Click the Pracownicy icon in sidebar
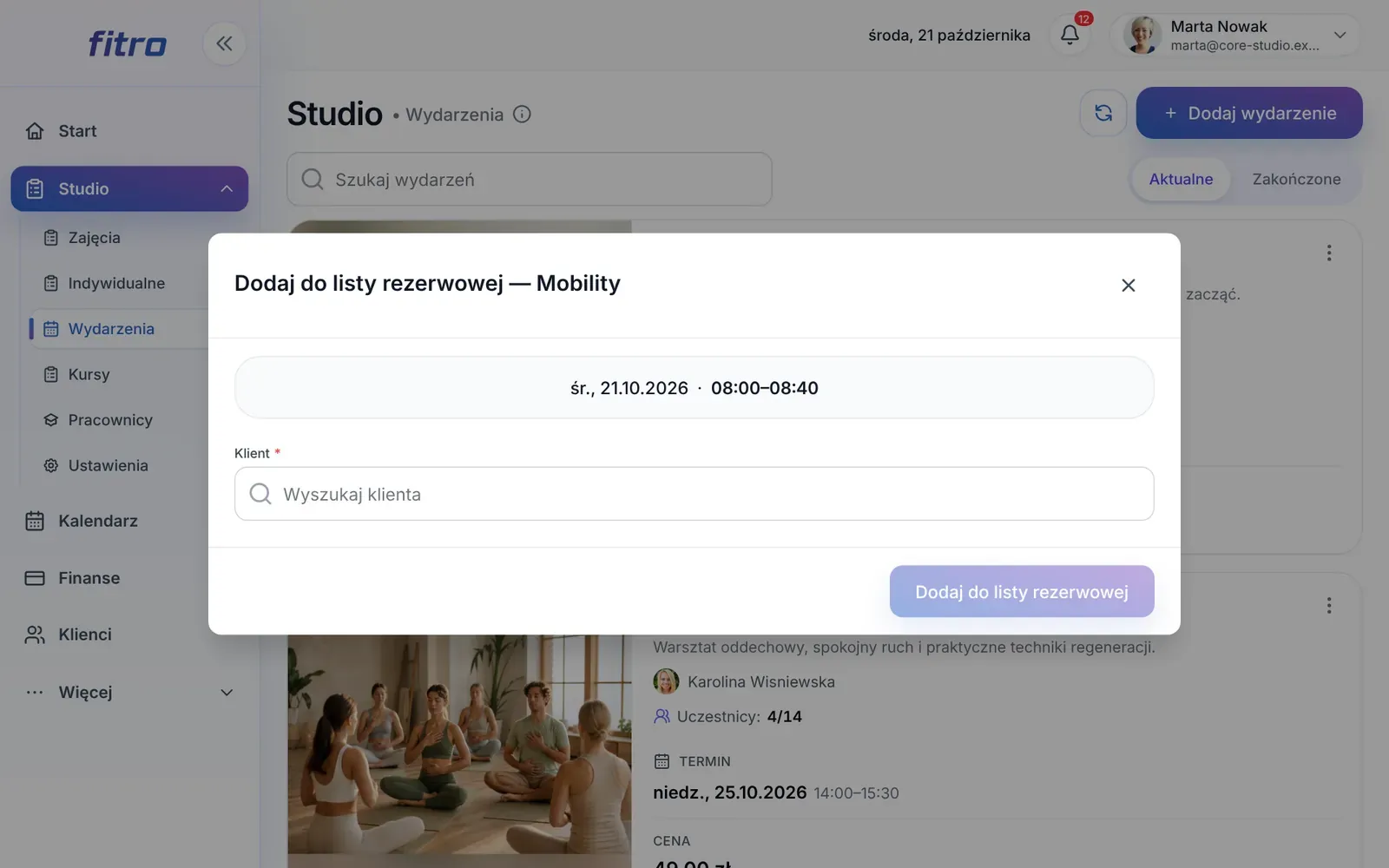The height and width of the screenshot is (868, 1389). tap(51, 420)
